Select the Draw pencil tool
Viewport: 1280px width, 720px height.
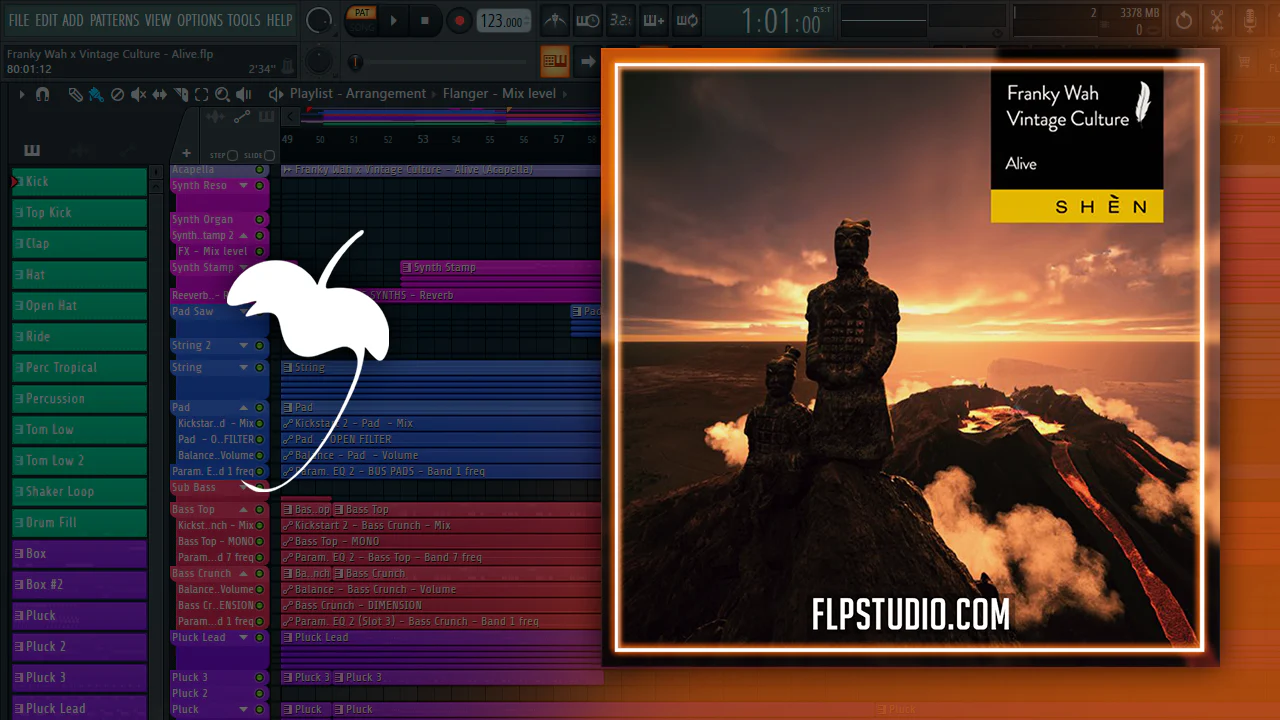(76, 94)
